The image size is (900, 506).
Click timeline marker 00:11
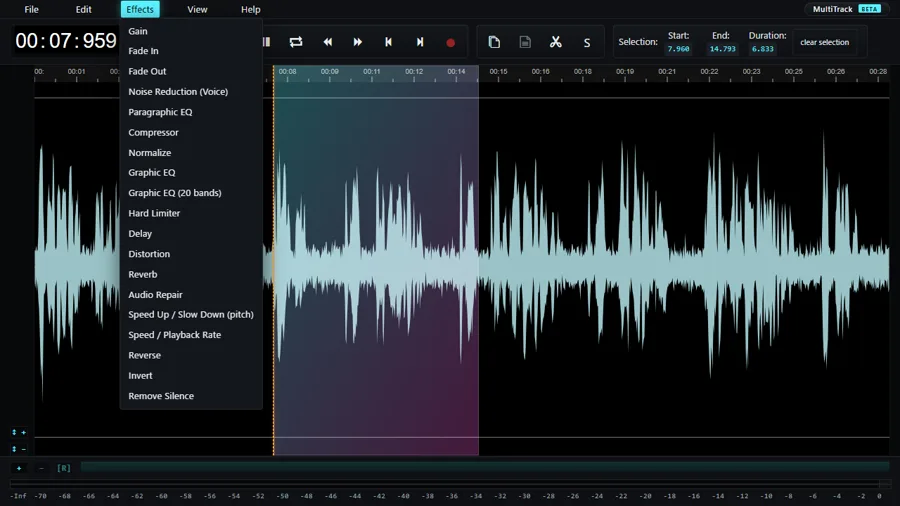[371, 71]
